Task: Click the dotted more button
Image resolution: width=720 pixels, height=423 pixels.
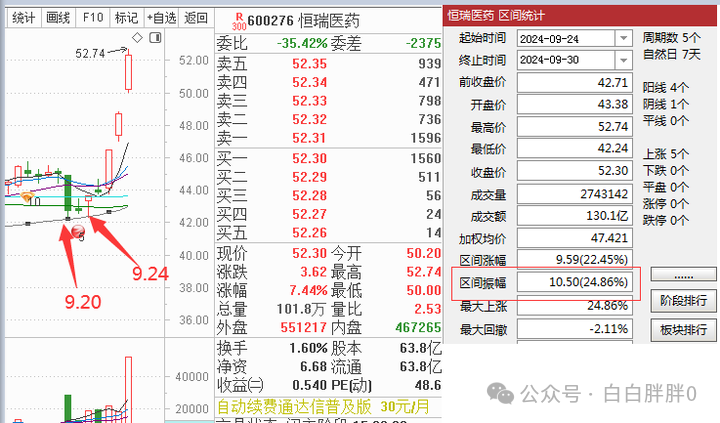Action: 683,275
